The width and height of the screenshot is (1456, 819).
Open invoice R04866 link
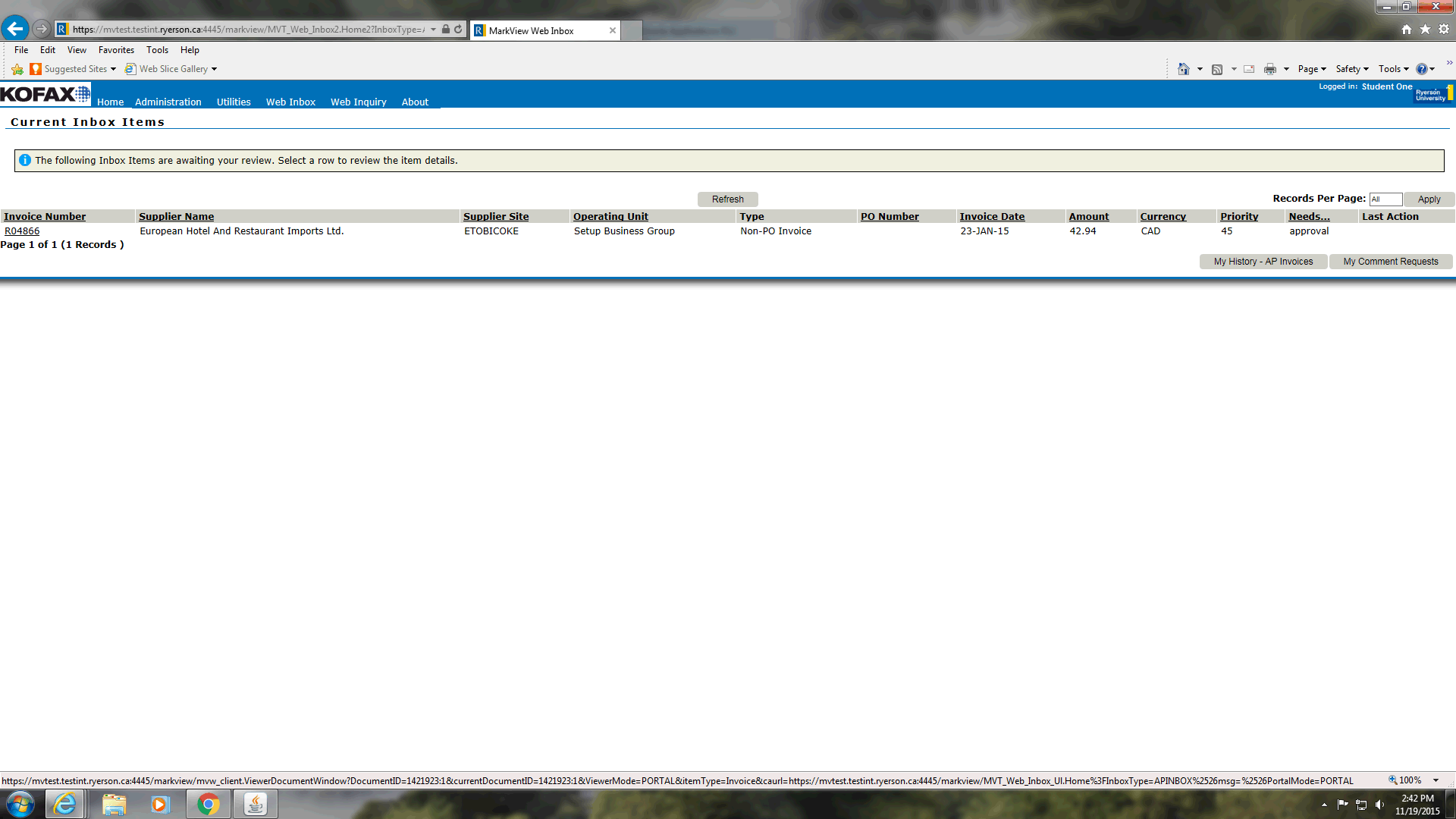coord(22,231)
